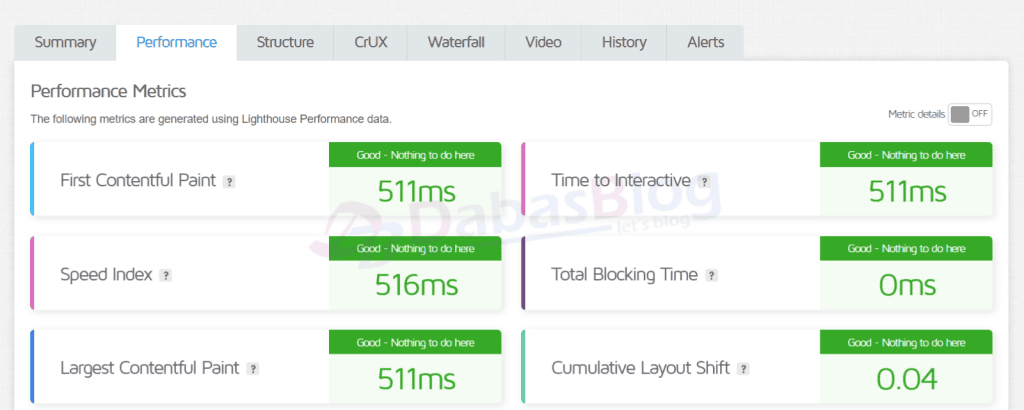Click the 0.04 Cumulative Layout Shift value
This screenshot has height=410, width=1024.
point(907,379)
